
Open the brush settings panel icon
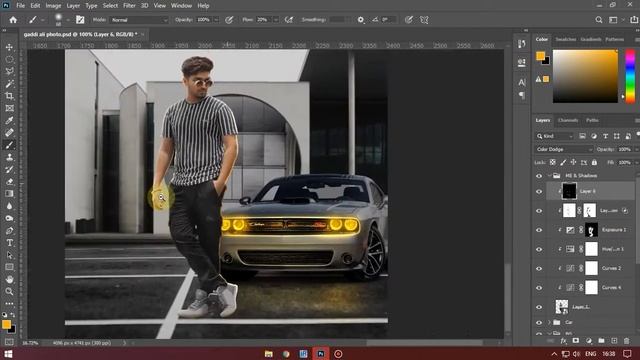(x=80, y=20)
